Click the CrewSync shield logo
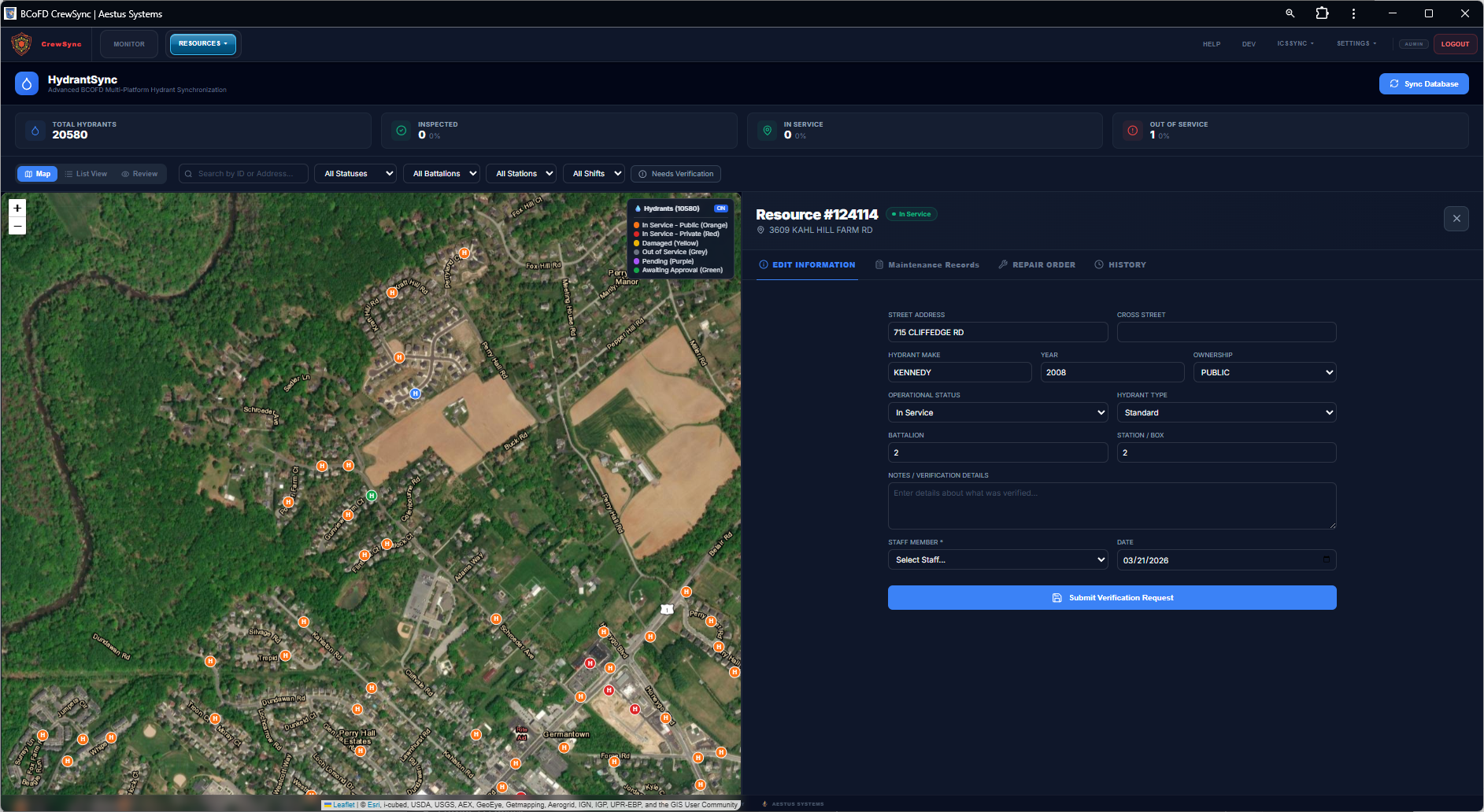 (x=22, y=44)
